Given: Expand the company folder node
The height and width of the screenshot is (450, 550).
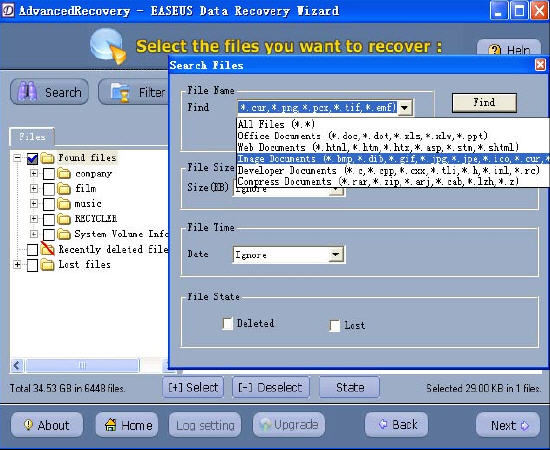Looking at the screenshot, I should point(34,173).
